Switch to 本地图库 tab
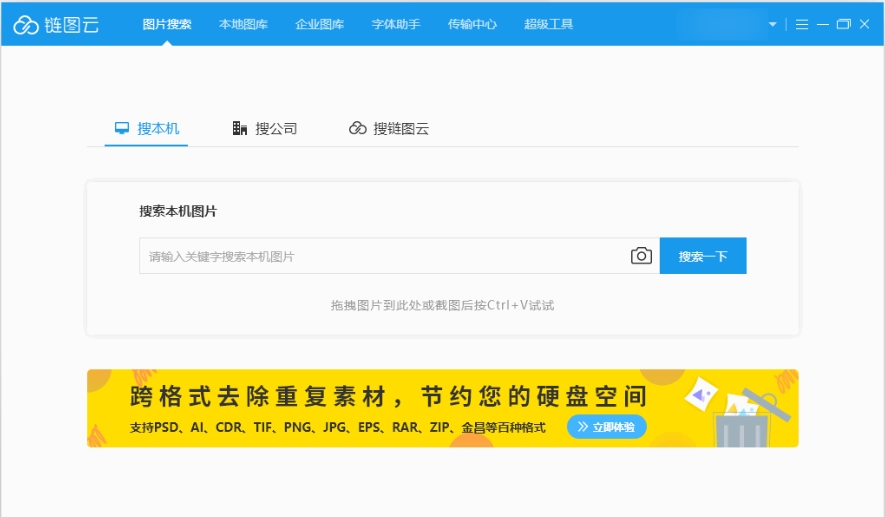The height and width of the screenshot is (517, 885). tap(243, 24)
